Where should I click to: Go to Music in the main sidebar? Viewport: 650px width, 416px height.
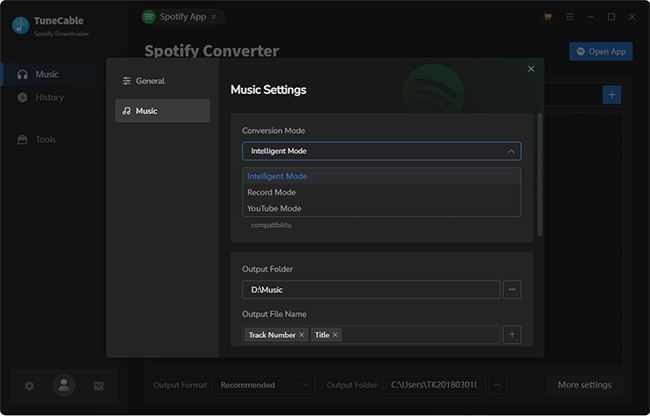(54, 74)
